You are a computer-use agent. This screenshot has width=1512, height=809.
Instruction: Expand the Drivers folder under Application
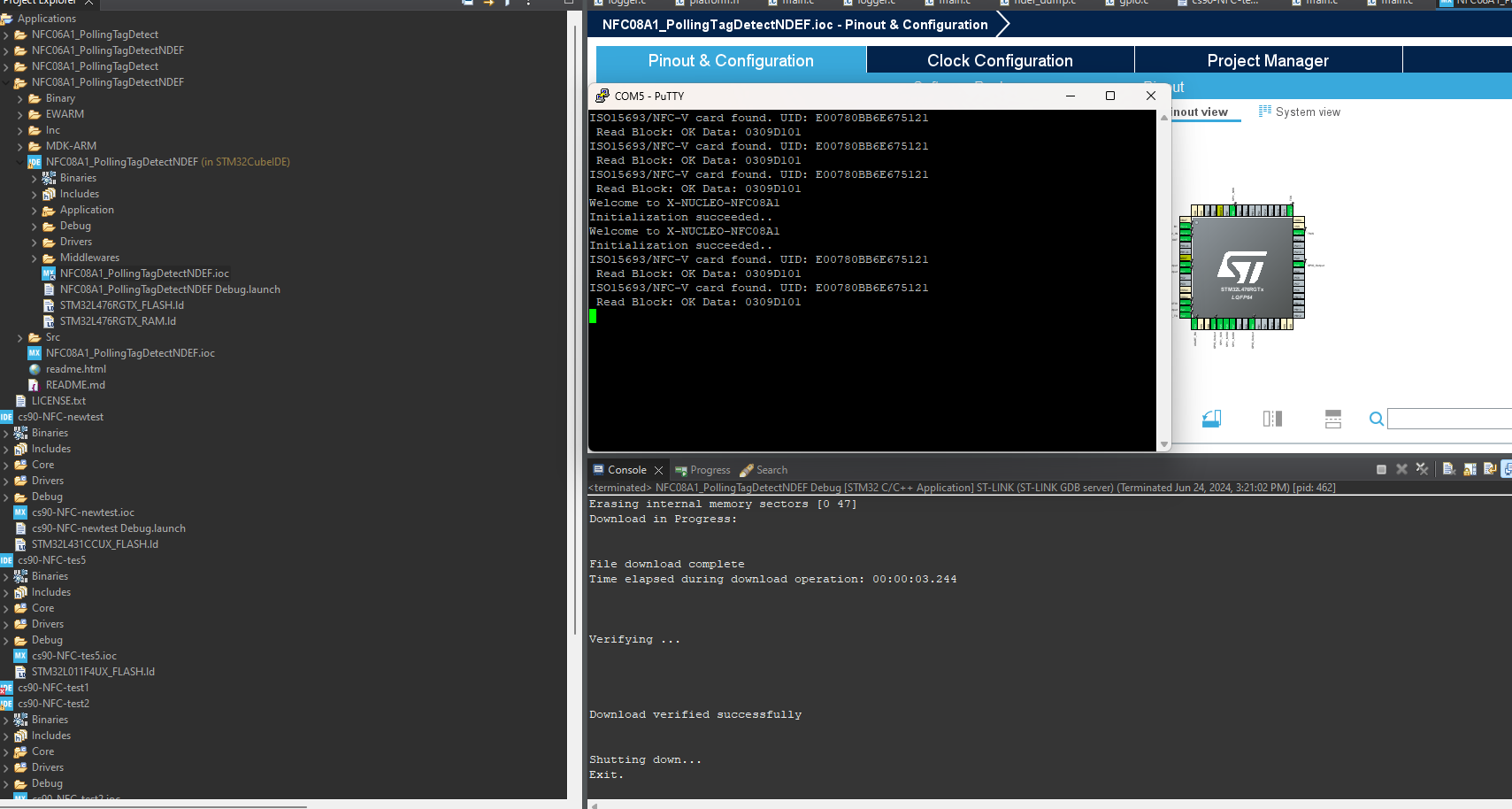[35, 242]
